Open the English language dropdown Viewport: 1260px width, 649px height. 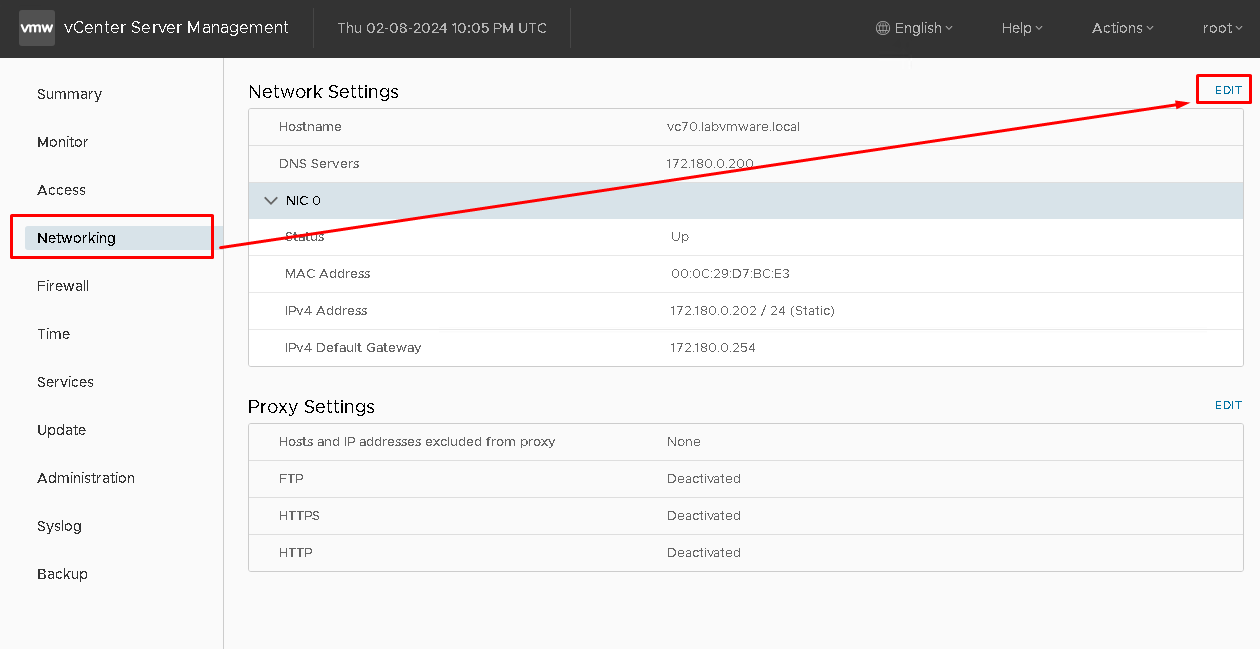(914, 28)
